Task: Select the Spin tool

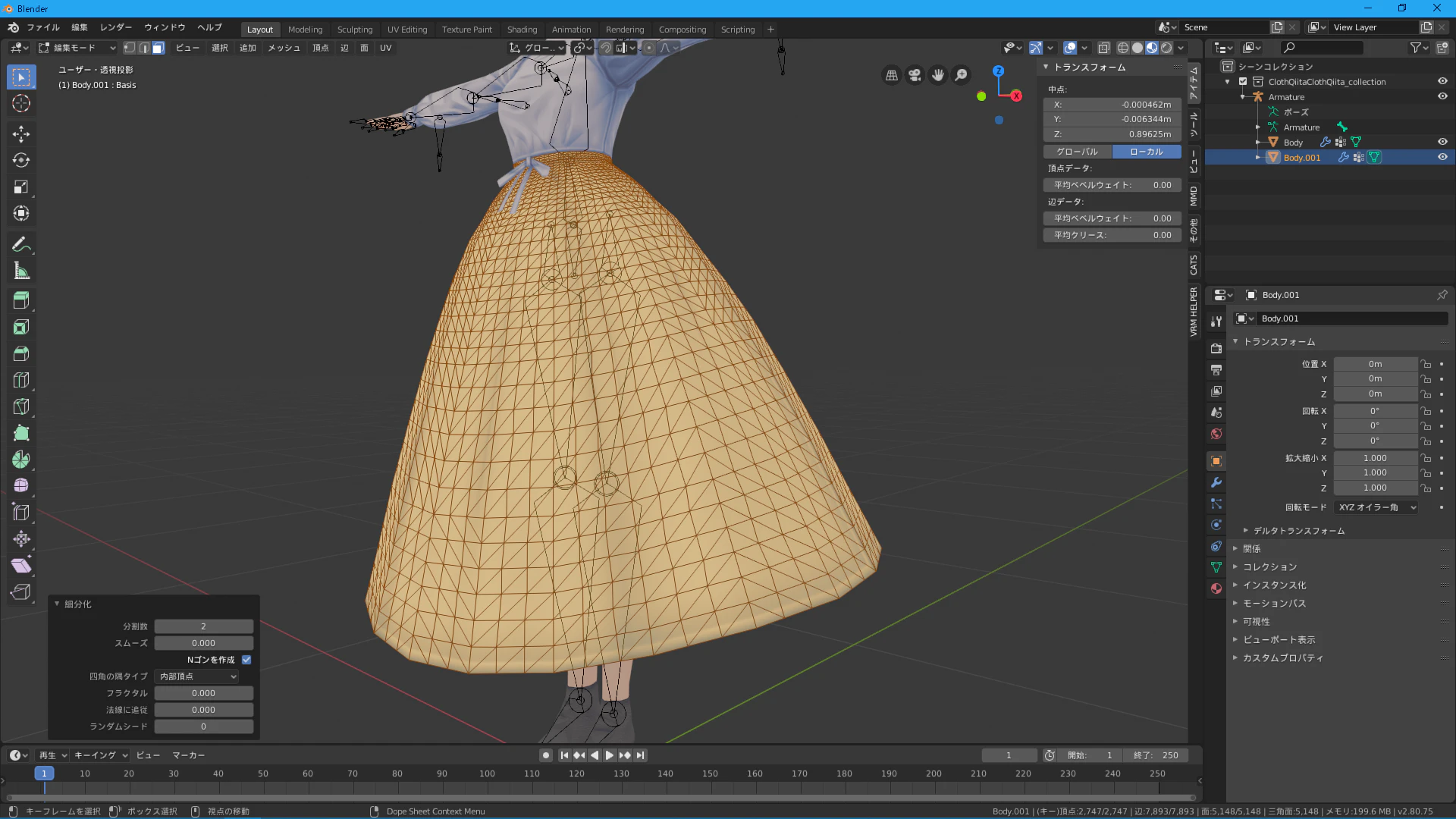Action: [21, 460]
